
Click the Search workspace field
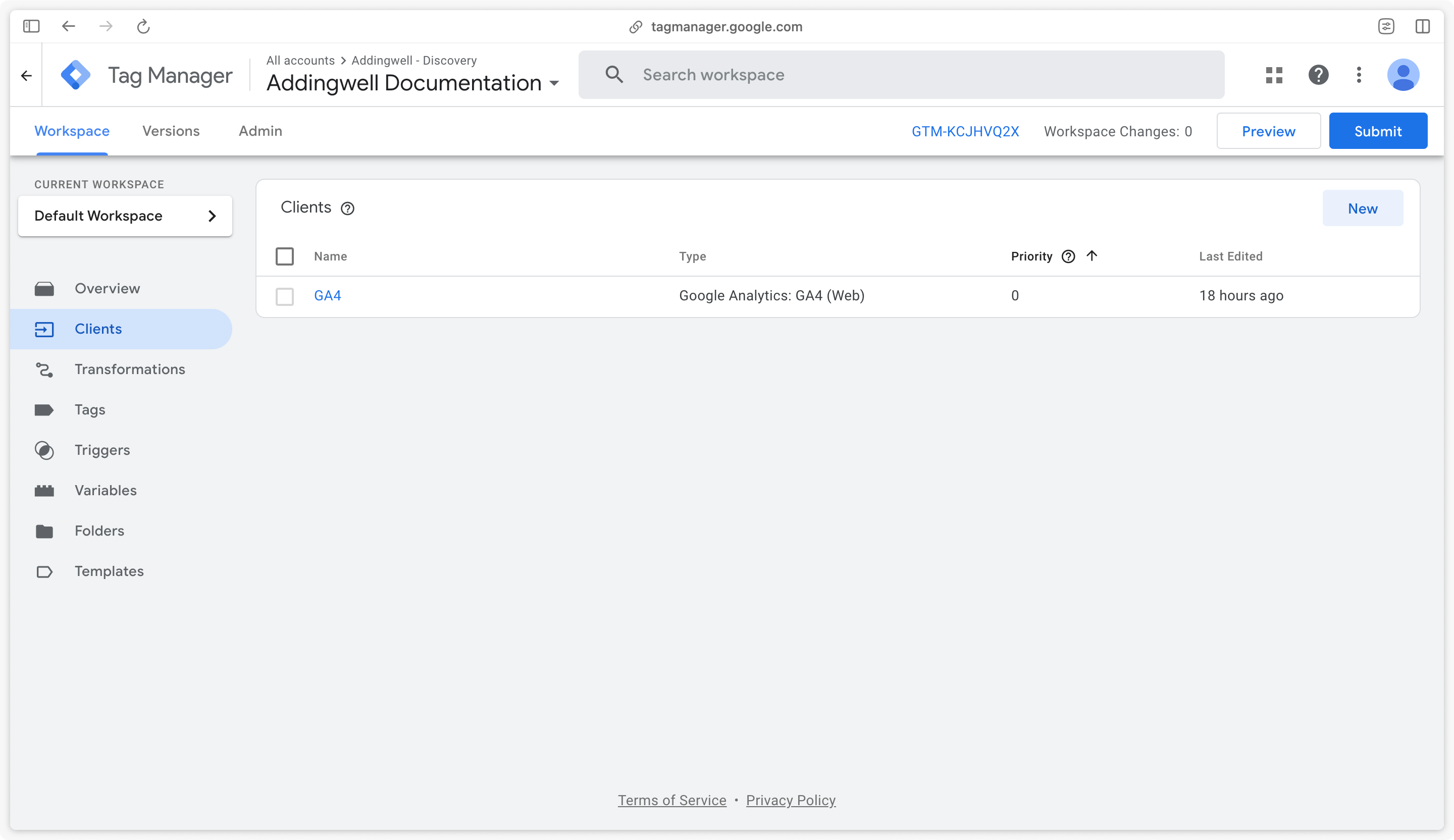(x=901, y=74)
